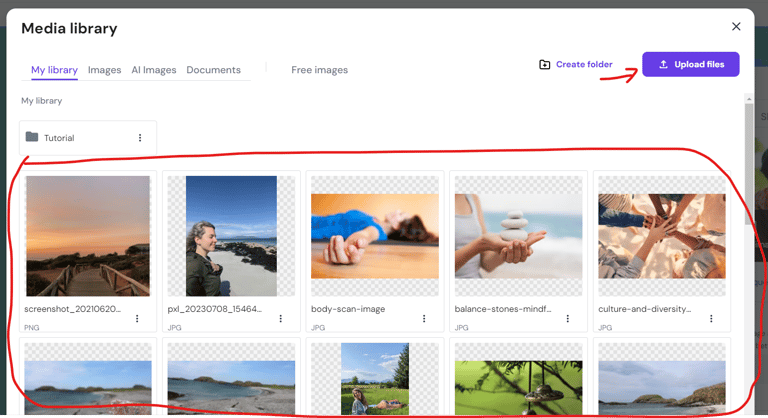Open options for the balance-stones-mindf image
768x418 pixels.
[568, 319]
